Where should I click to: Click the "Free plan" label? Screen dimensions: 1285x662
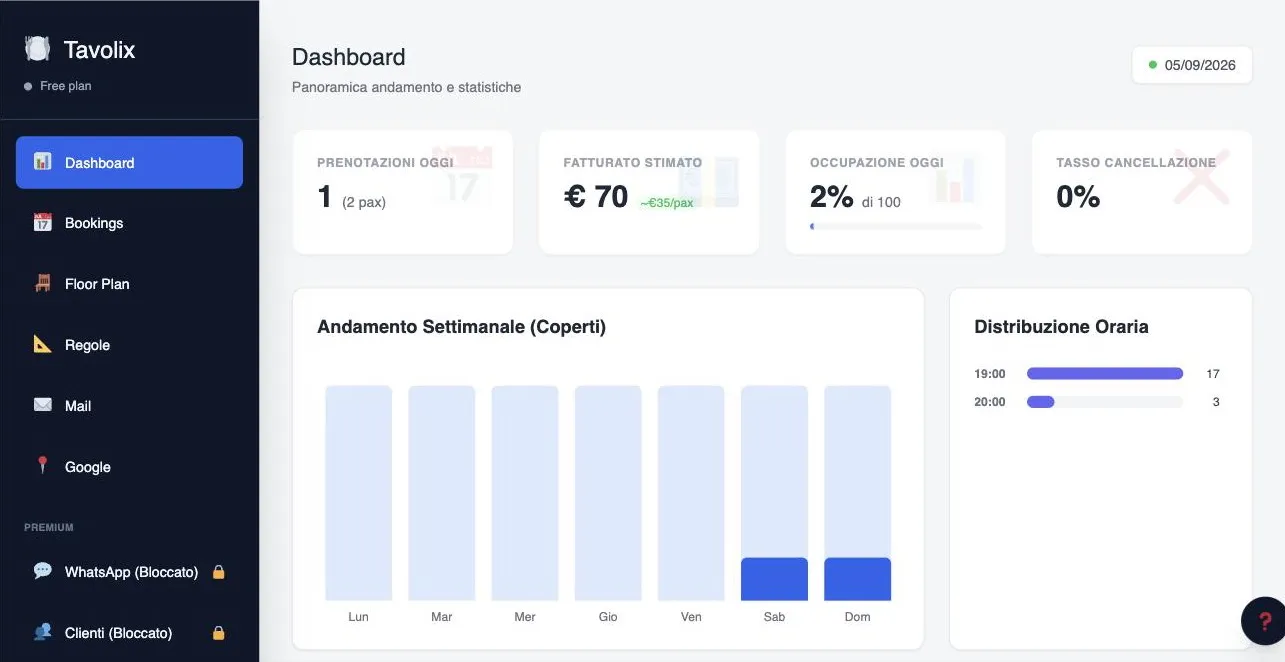66,86
